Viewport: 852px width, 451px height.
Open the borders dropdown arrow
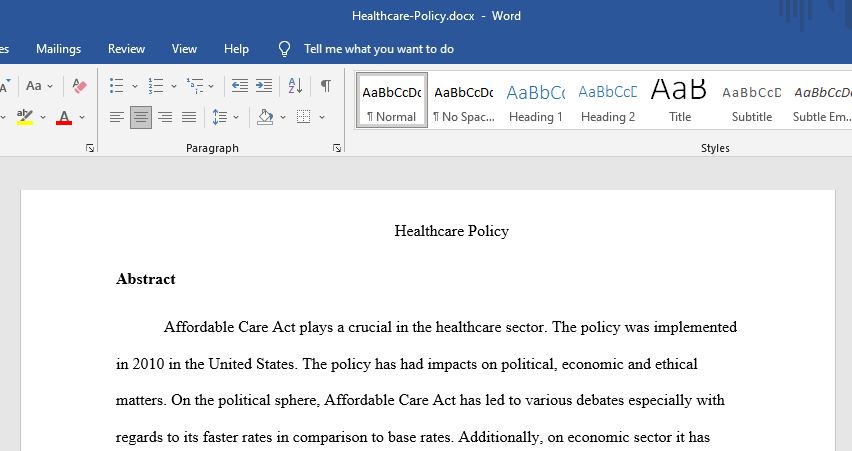coord(322,117)
